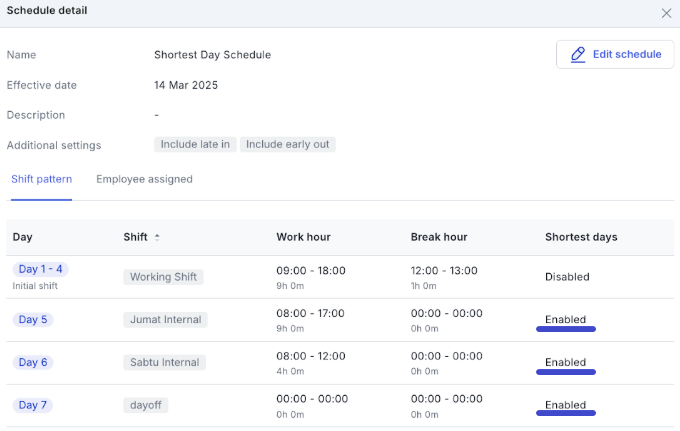Click the Edit schedule button

615,55
